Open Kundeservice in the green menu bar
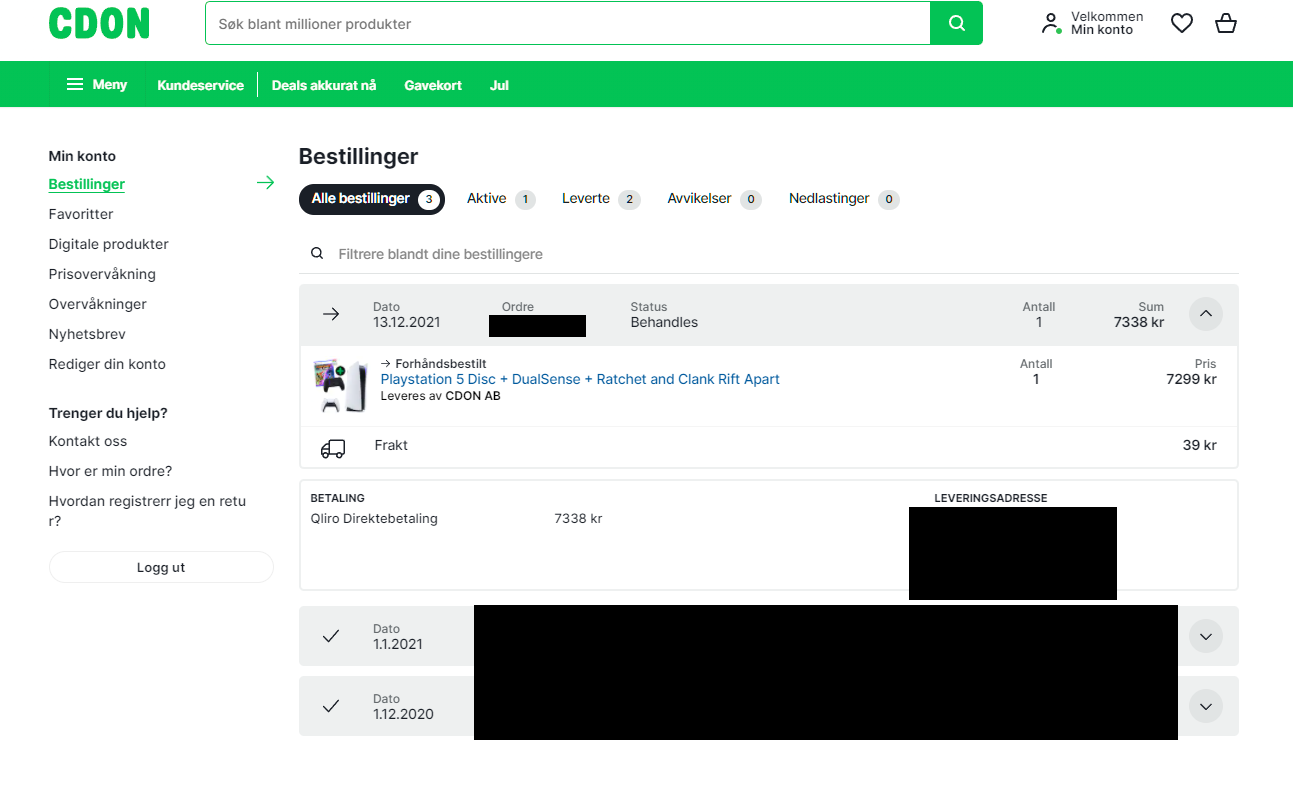 point(200,85)
